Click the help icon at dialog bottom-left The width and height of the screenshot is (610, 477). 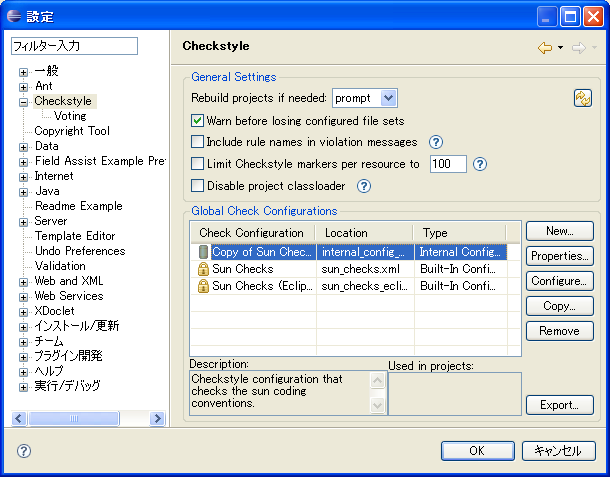click(24, 451)
